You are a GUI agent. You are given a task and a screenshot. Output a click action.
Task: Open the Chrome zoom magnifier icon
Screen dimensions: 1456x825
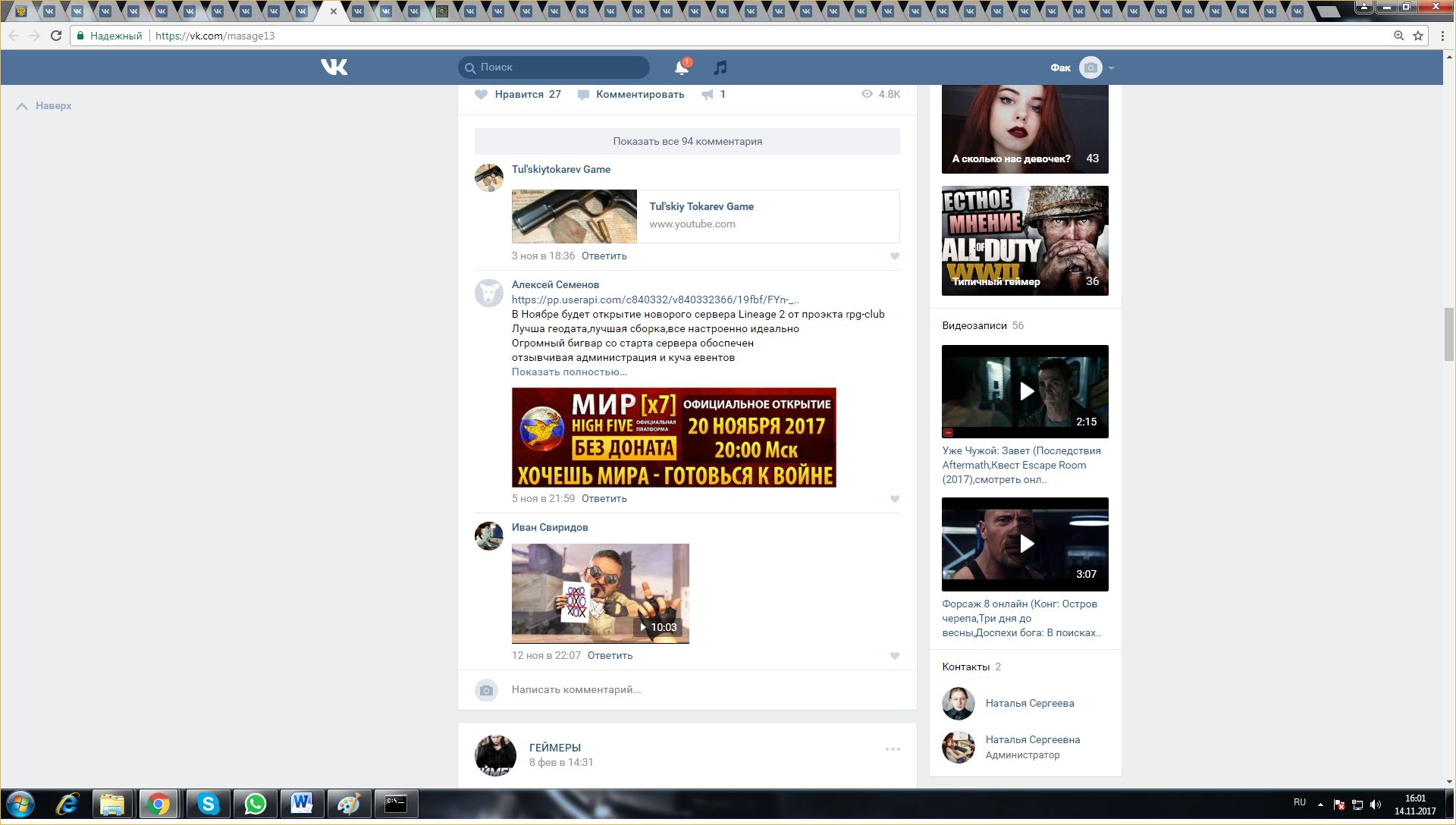point(1398,36)
